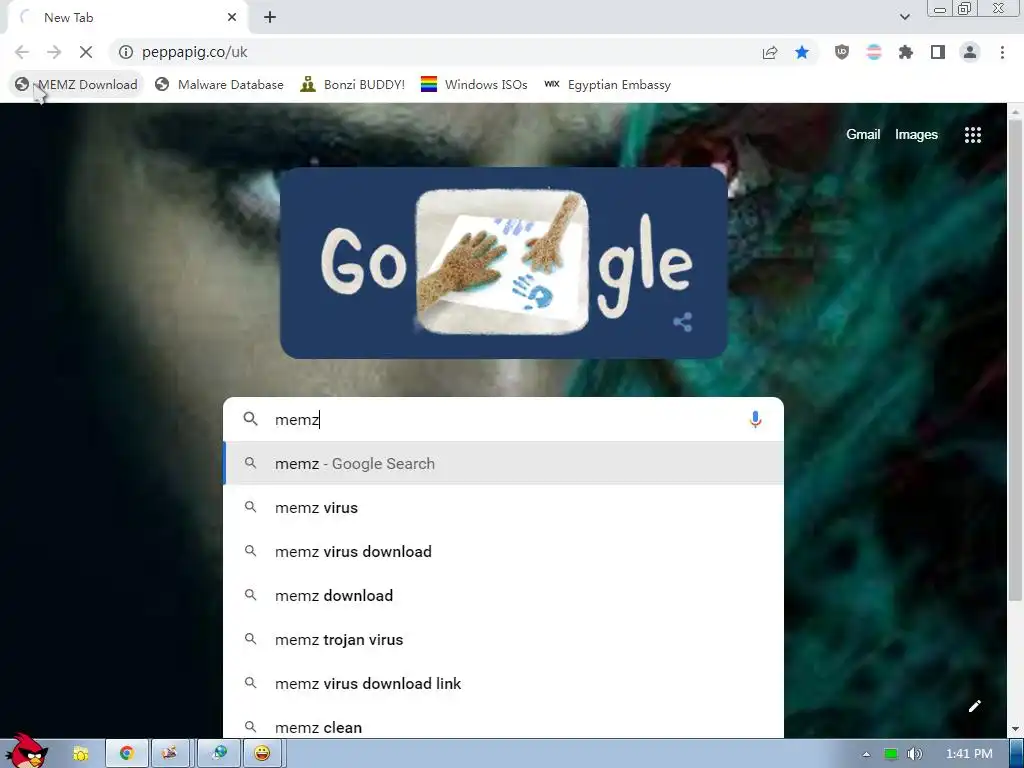Open Bonzi BUDDY! bookmark
1024x768 pixels.
click(353, 85)
